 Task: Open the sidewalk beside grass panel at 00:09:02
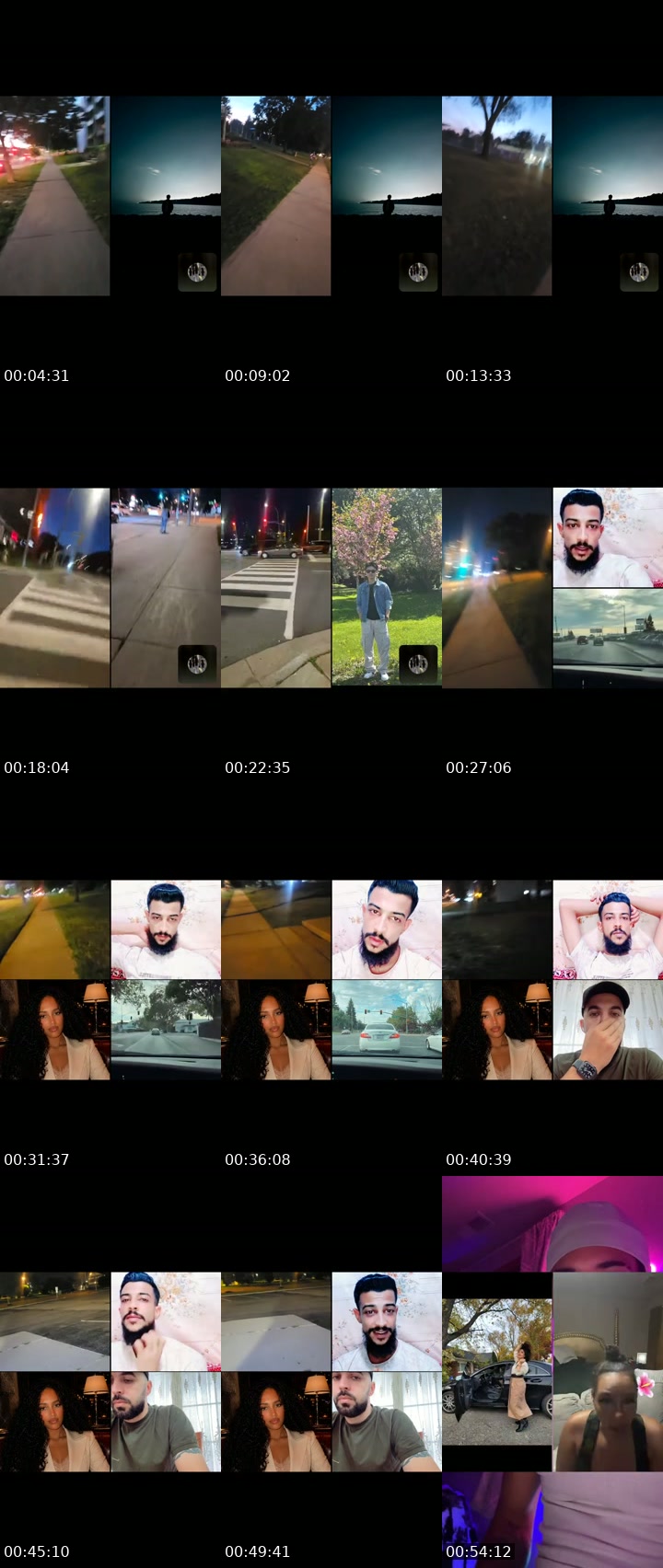(276, 196)
